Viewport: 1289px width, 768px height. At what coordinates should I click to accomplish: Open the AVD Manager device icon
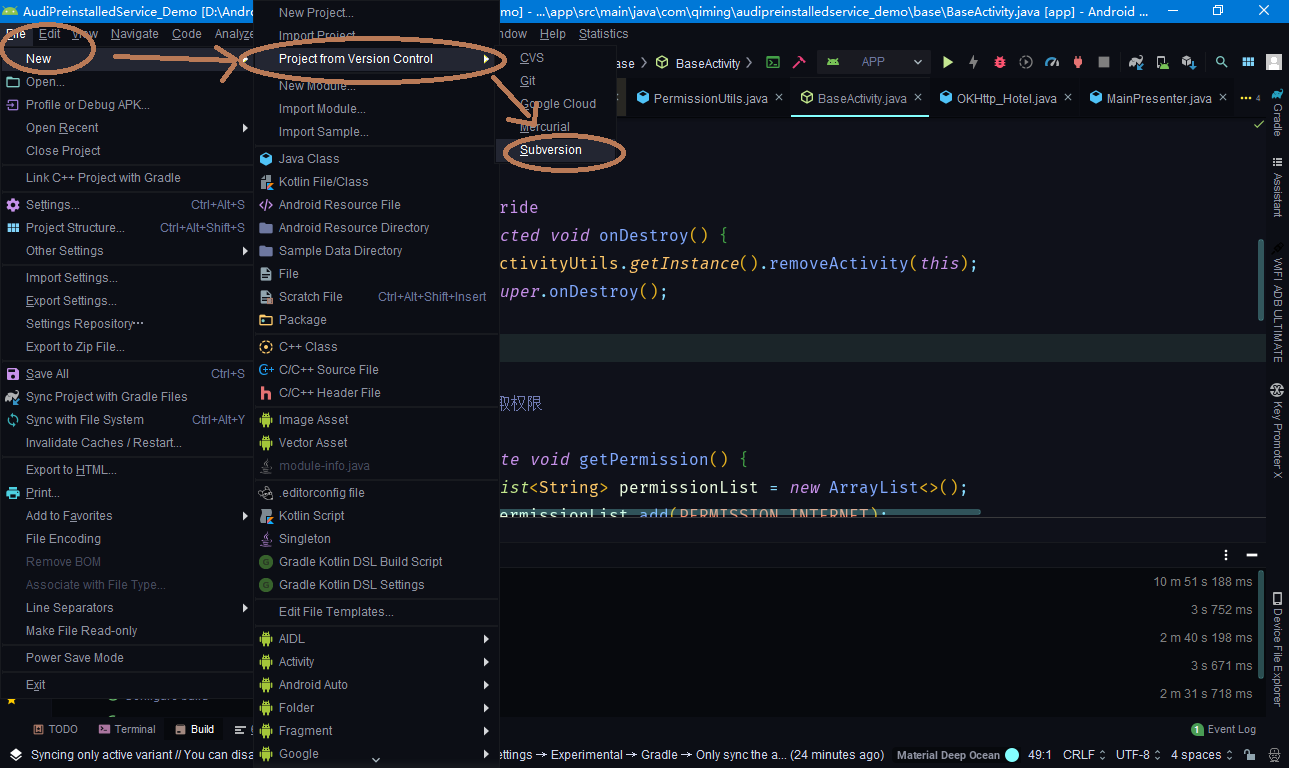[x=1162, y=61]
